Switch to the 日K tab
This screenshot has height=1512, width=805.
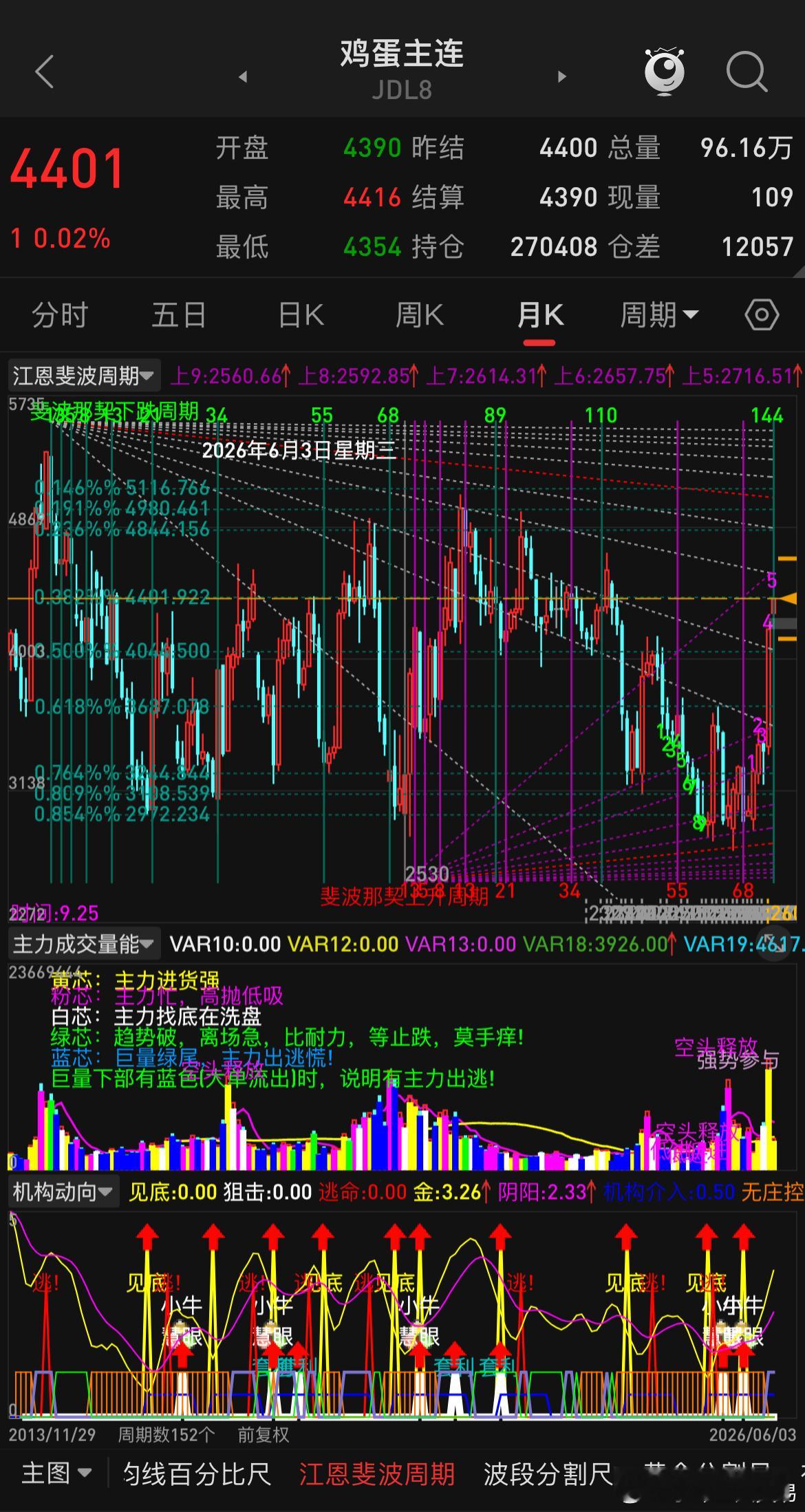point(301,316)
